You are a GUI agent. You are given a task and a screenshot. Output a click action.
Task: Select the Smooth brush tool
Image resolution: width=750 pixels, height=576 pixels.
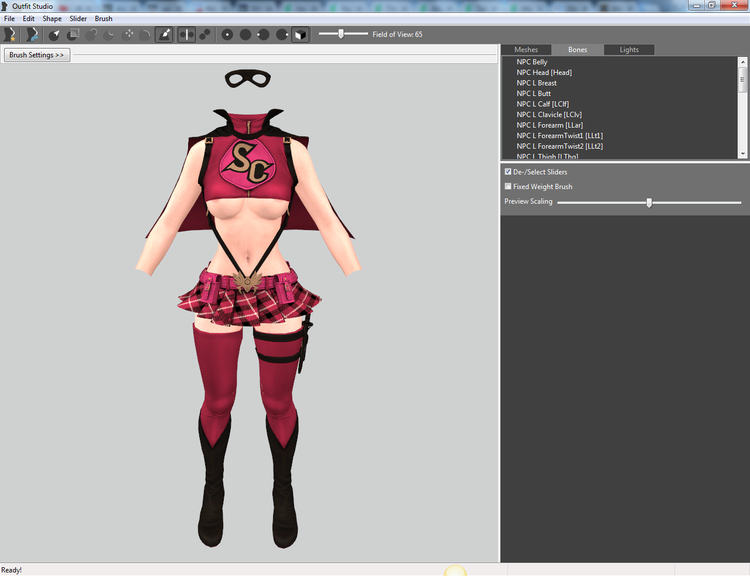coord(145,34)
